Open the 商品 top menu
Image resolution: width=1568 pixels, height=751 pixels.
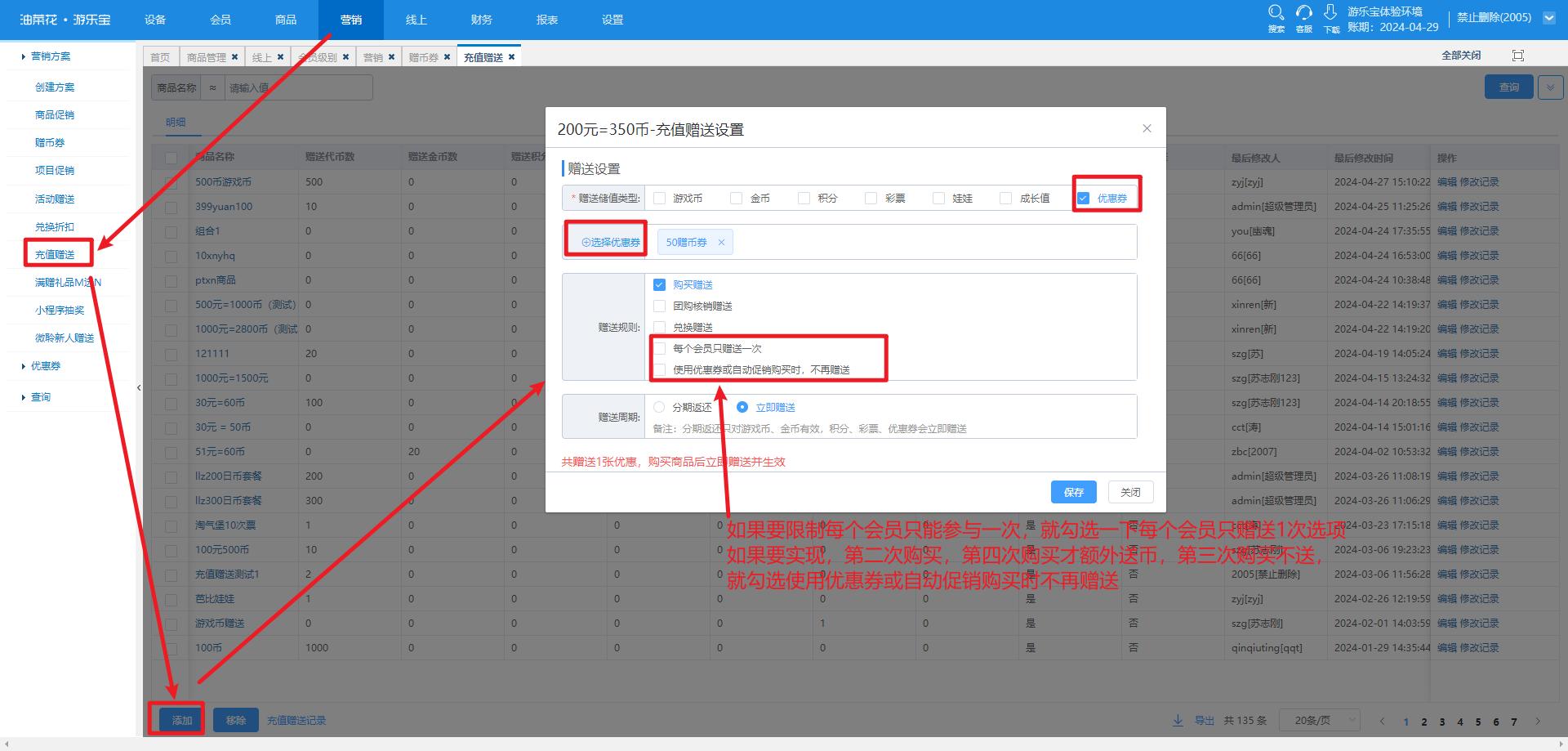click(x=286, y=20)
